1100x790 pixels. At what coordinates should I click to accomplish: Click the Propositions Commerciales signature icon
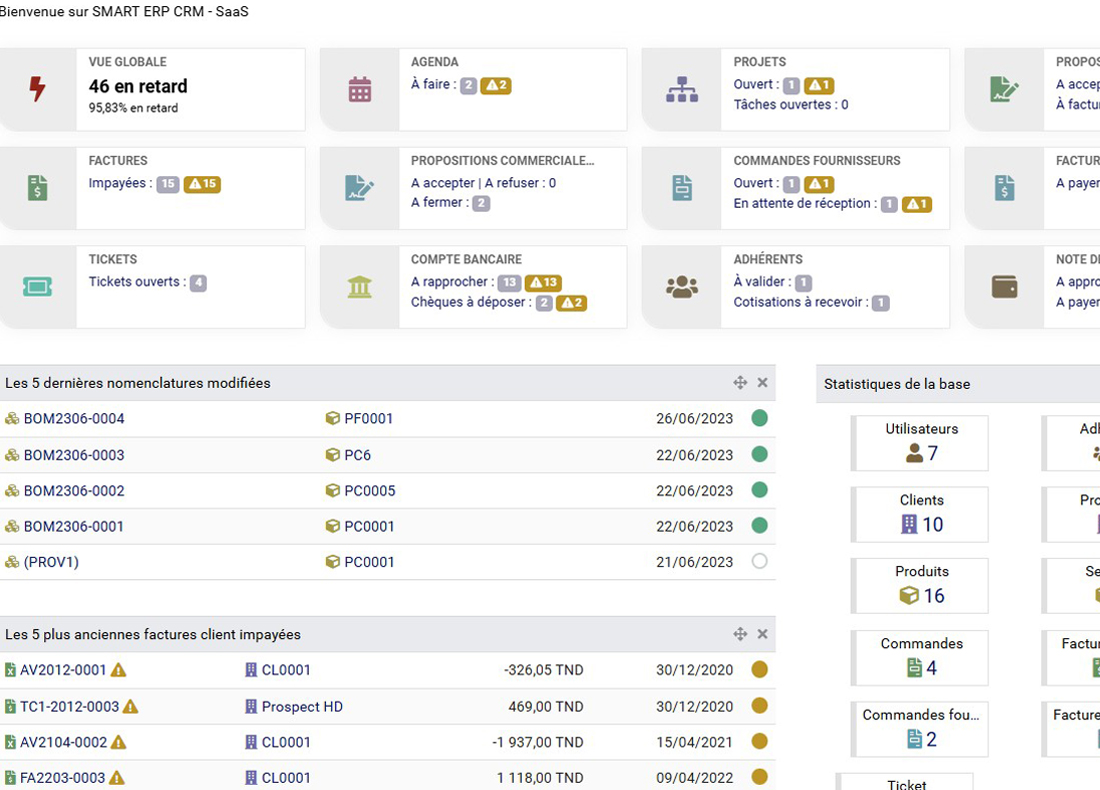(360, 188)
